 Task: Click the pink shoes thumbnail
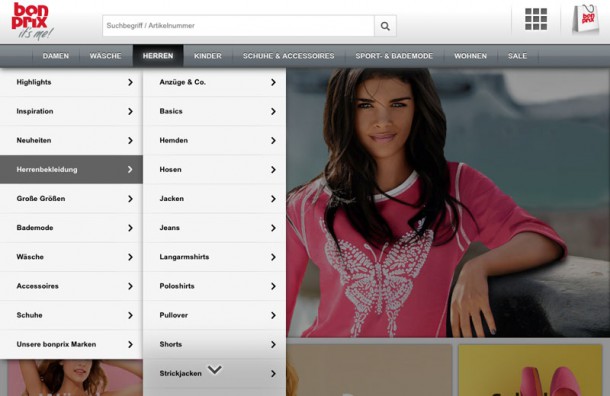point(530,370)
